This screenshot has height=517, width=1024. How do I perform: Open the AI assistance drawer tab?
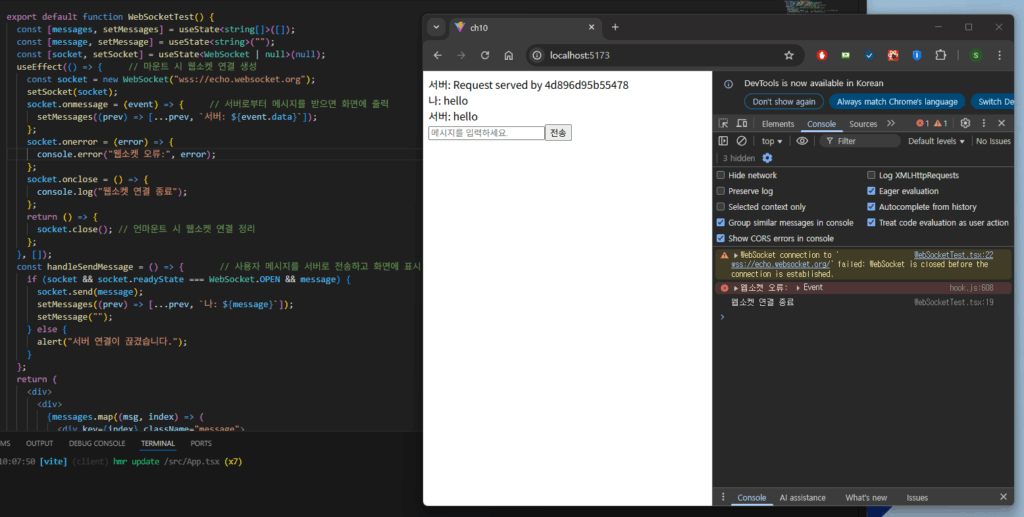pyautogui.click(x=802, y=497)
